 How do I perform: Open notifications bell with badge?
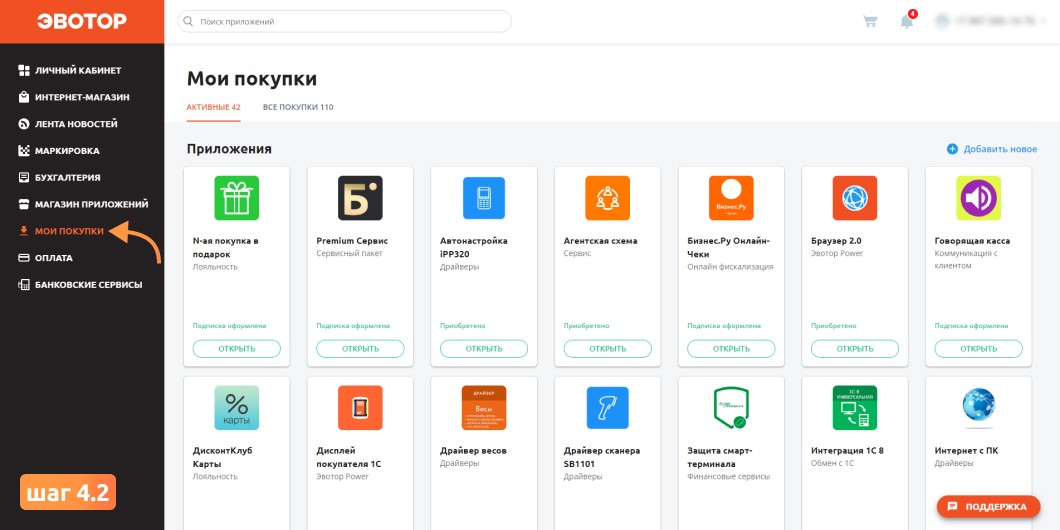pyautogui.click(x=907, y=20)
